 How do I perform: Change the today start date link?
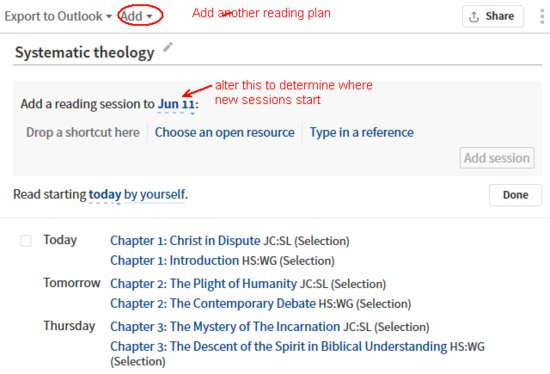[105, 194]
